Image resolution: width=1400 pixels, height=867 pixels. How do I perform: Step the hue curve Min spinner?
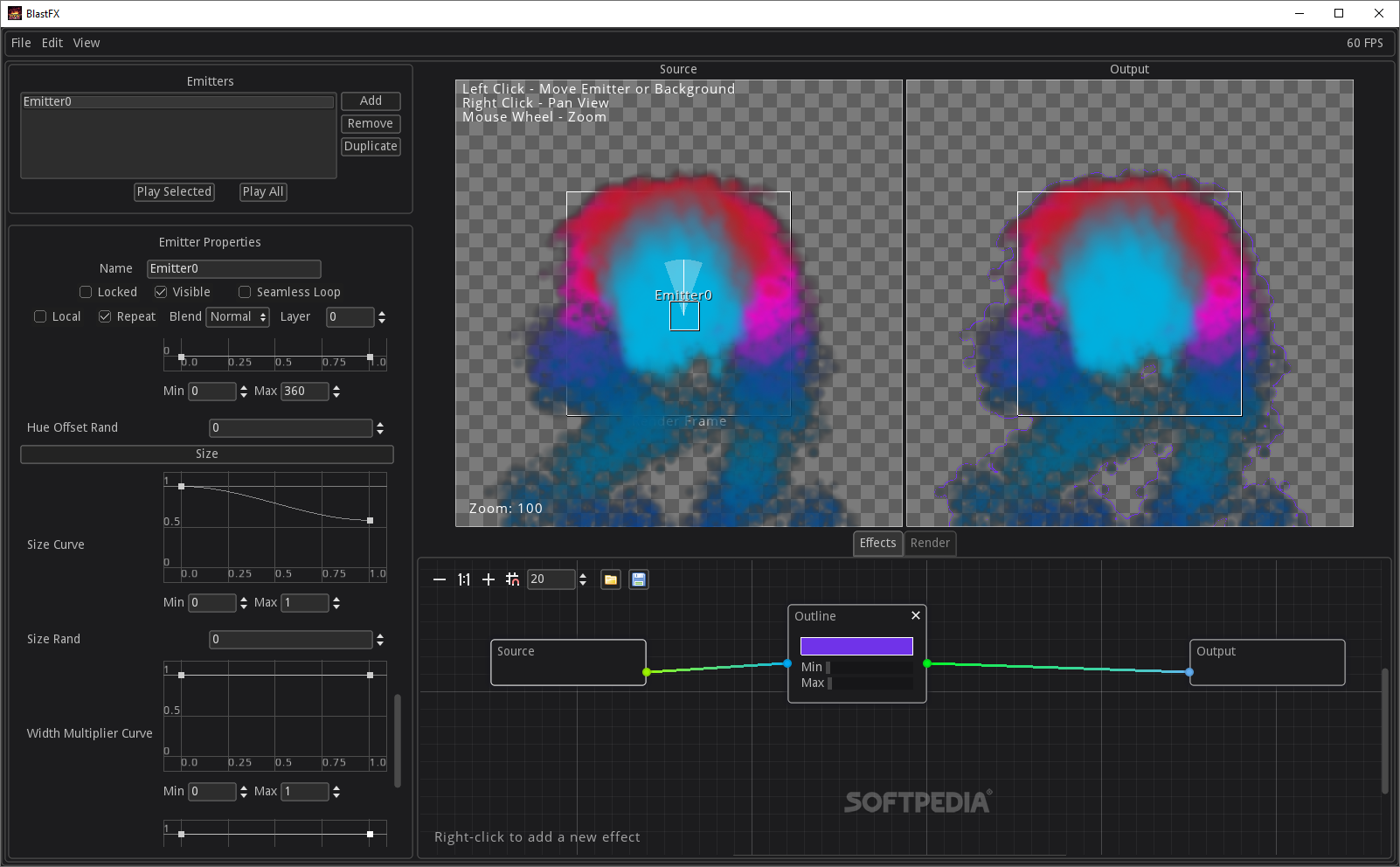[244, 391]
